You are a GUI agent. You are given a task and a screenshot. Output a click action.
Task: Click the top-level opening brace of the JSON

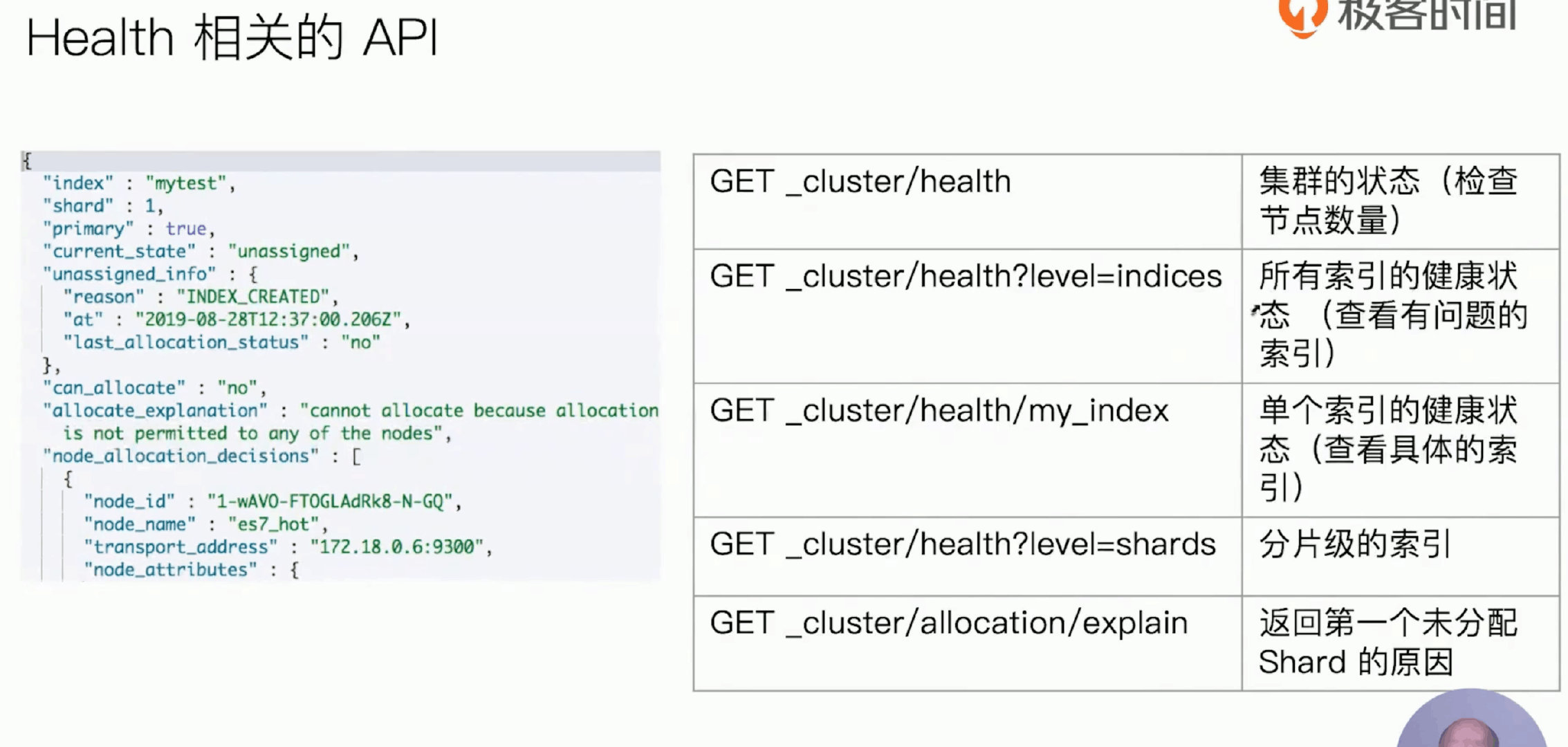click(27, 161)
